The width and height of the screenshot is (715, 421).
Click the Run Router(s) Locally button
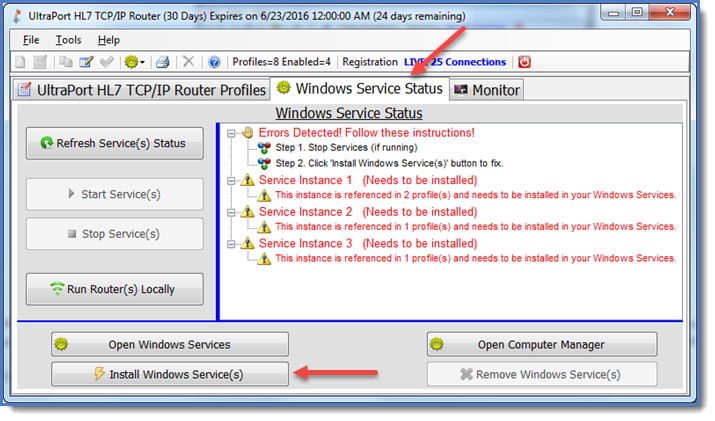coord(114,289)
